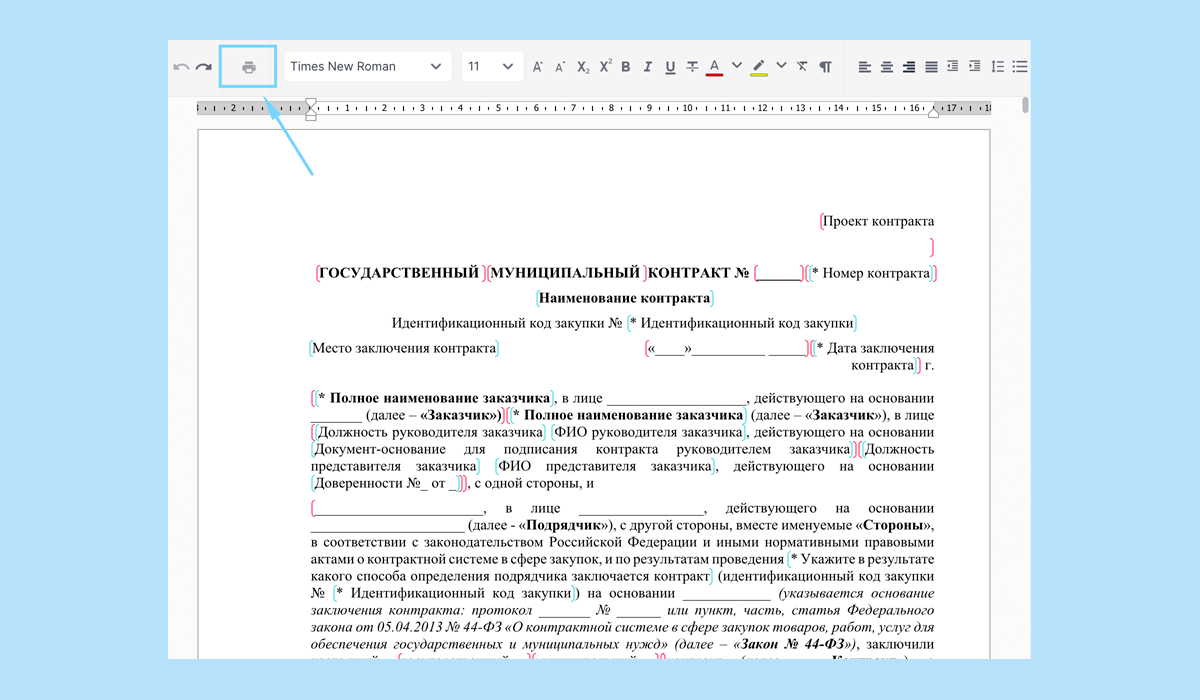Click the 'МУНИЦИПАЛЬНЫЙ' heading word
Image resolution: width=1200 pixels, height=700 pixels.
coord(565,273)
